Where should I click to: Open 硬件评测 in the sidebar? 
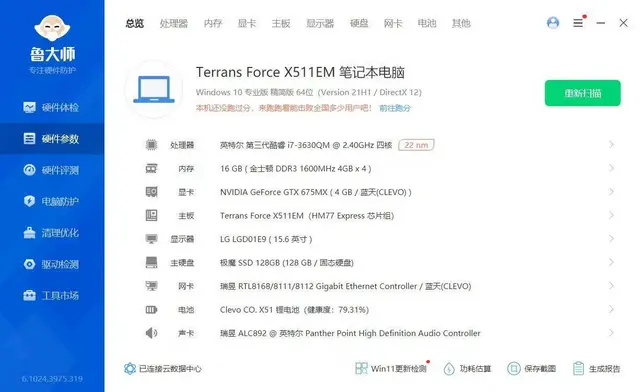point(52,170)
